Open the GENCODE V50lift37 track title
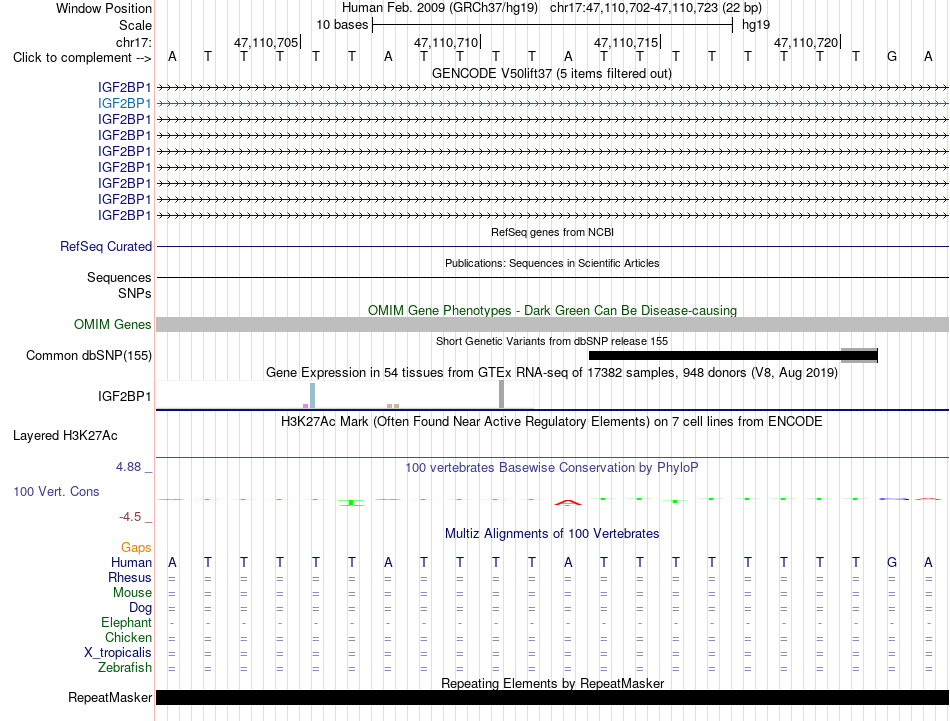The image size is (950, 721). click(x=551, y=74)
